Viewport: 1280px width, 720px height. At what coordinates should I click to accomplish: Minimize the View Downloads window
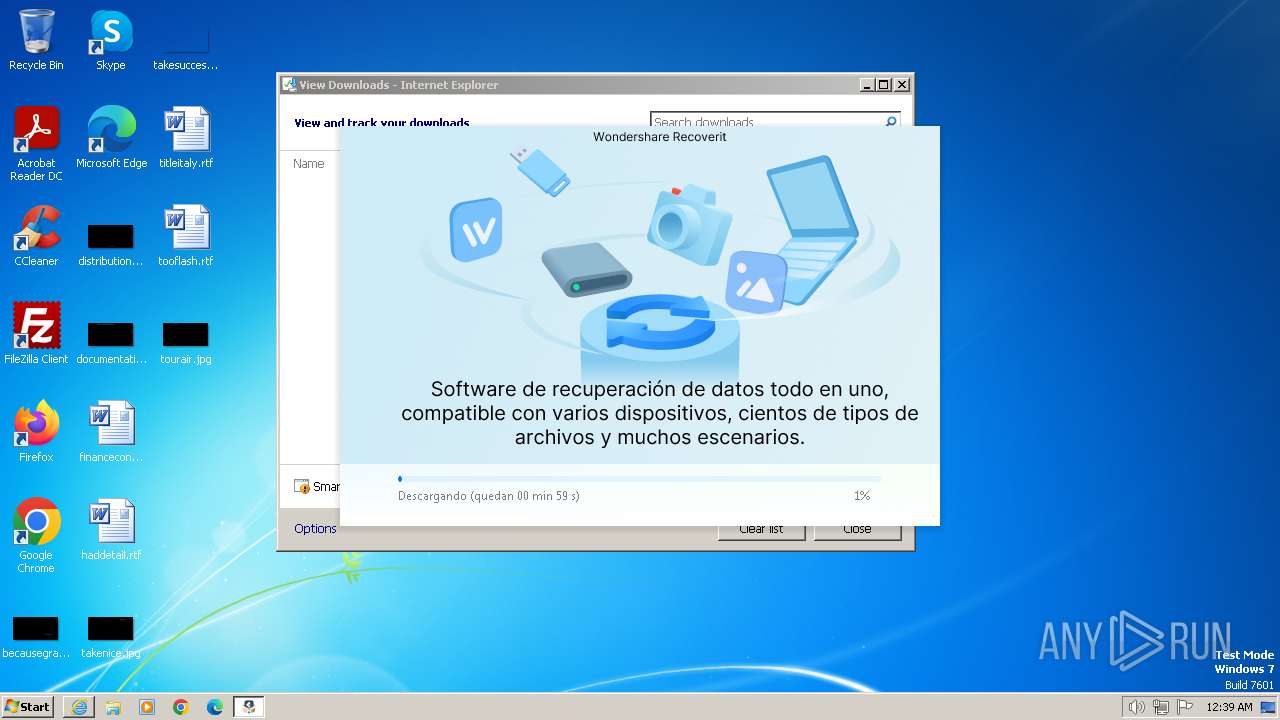click(867, 85)
